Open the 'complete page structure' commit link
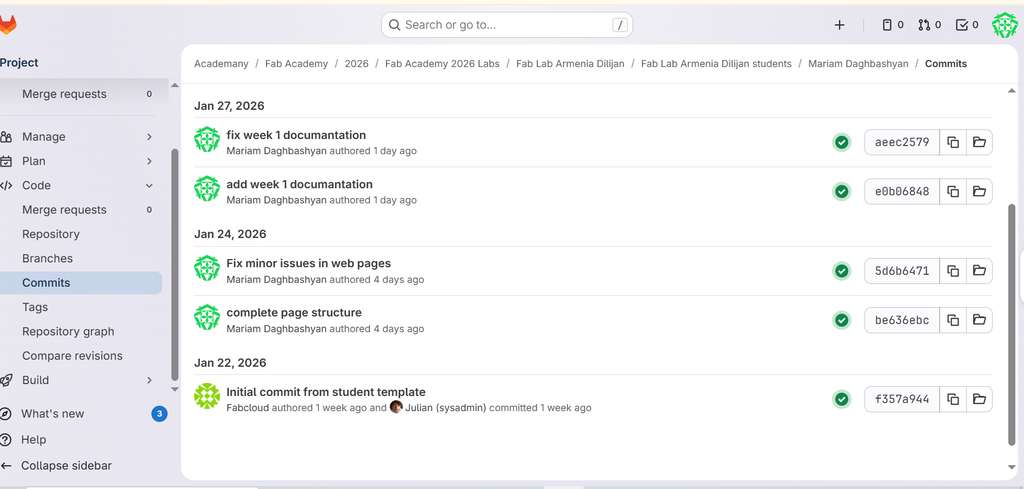1024x489 pixels. click(294, 313)
